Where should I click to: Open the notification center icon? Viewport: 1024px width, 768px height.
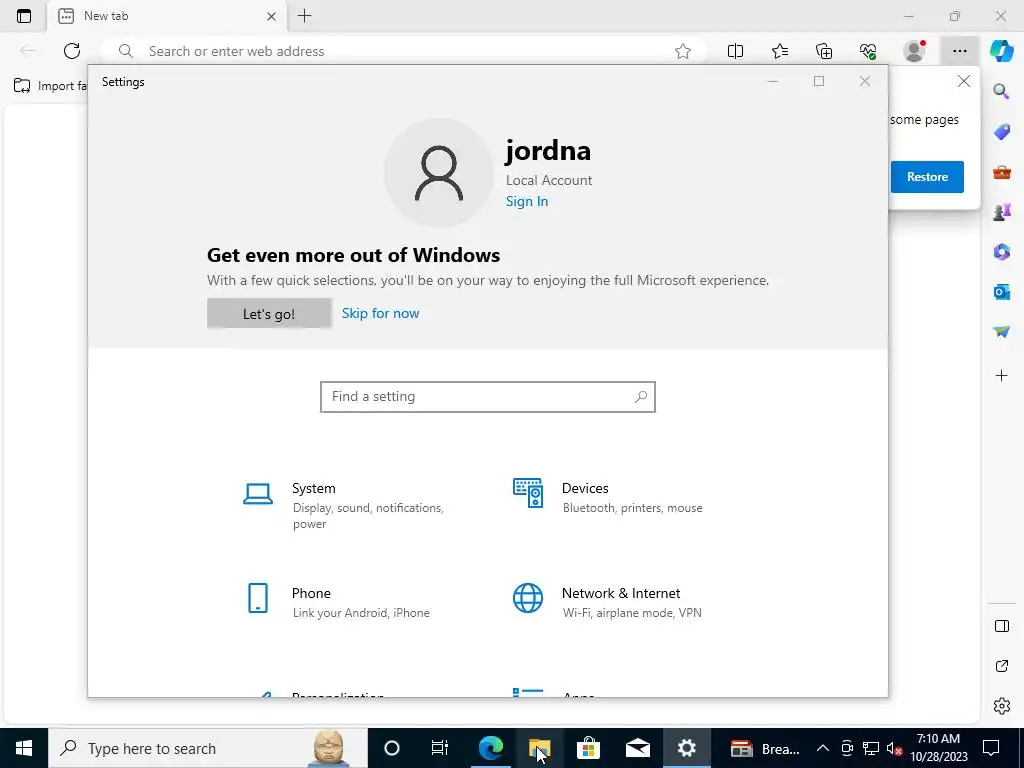pyautogui.click(x=991, y=748)
